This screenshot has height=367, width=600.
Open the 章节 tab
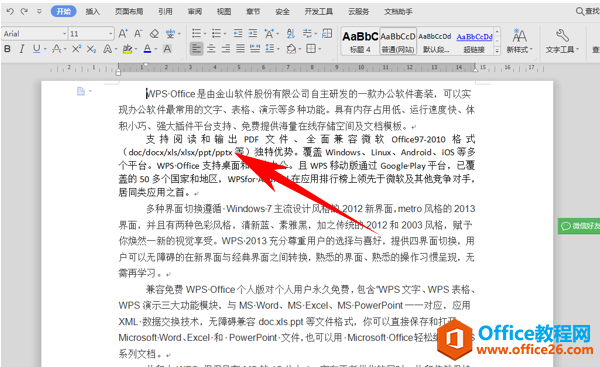[x=253, y=11]
